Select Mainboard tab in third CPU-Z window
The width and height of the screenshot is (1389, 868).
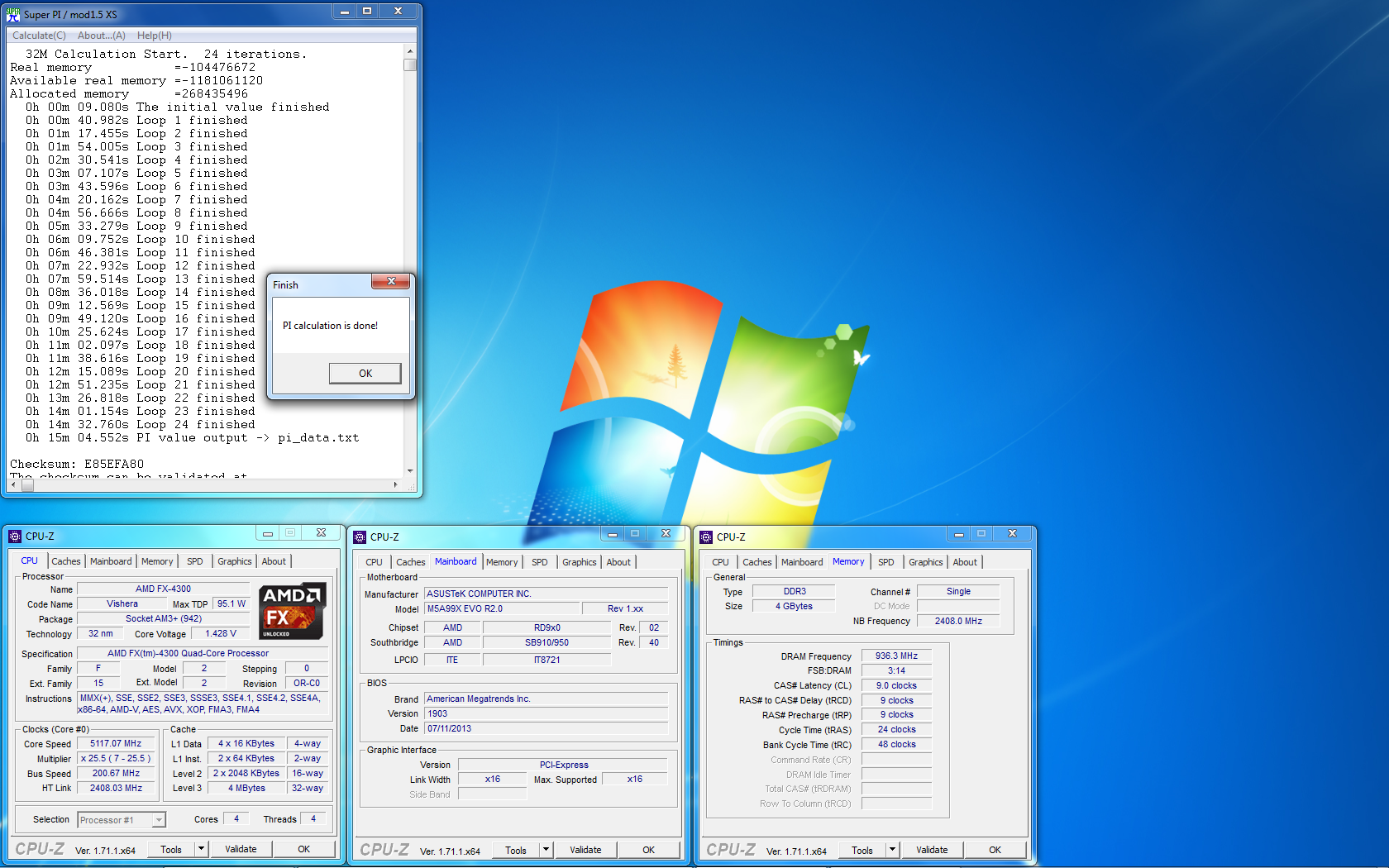click(802, 562)
